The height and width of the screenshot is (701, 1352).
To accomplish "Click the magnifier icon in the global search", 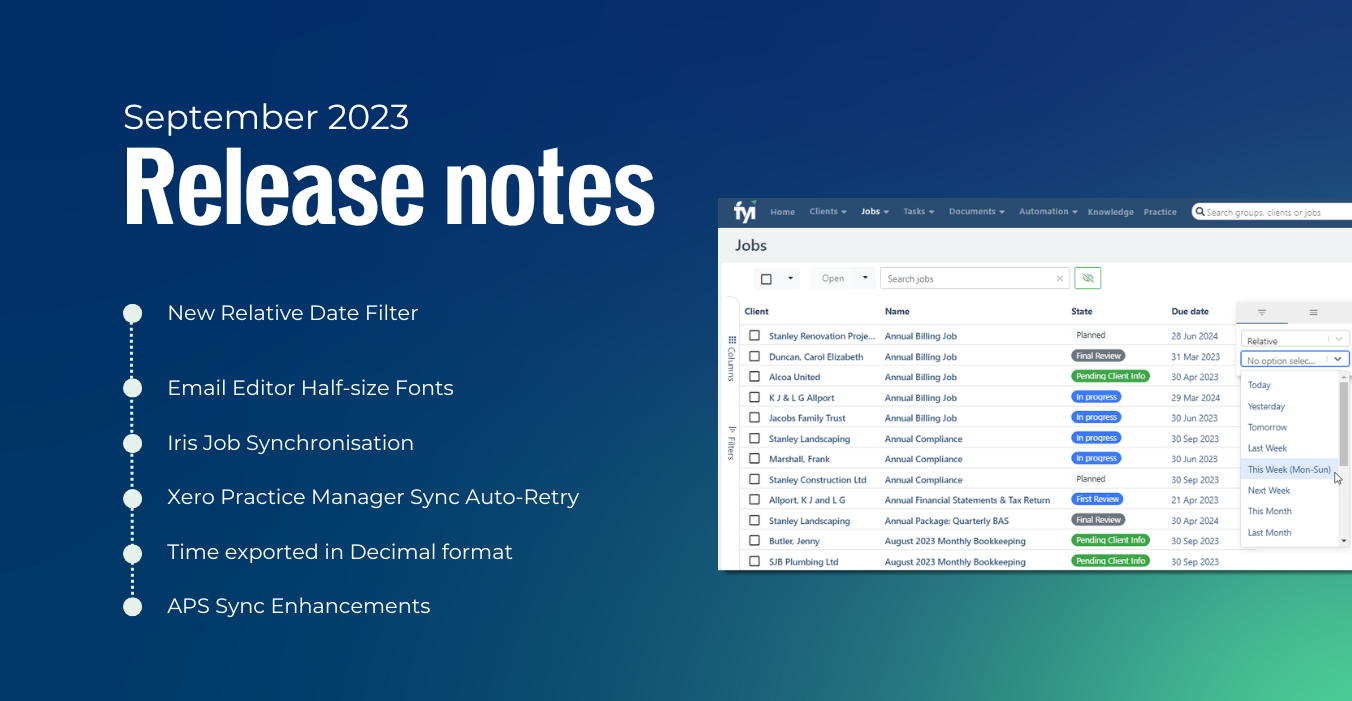I will [x=1200, y=212].
